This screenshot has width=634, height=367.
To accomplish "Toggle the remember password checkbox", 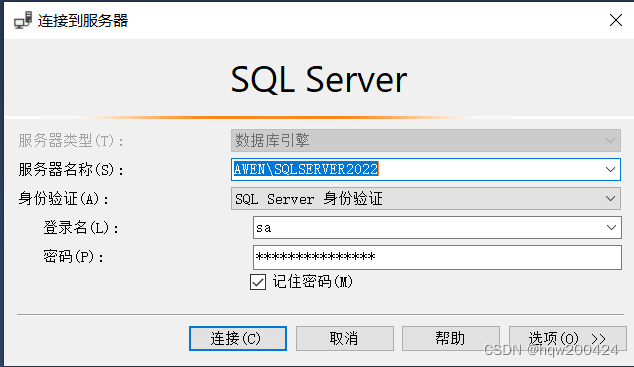I will [x=258, y=282].
